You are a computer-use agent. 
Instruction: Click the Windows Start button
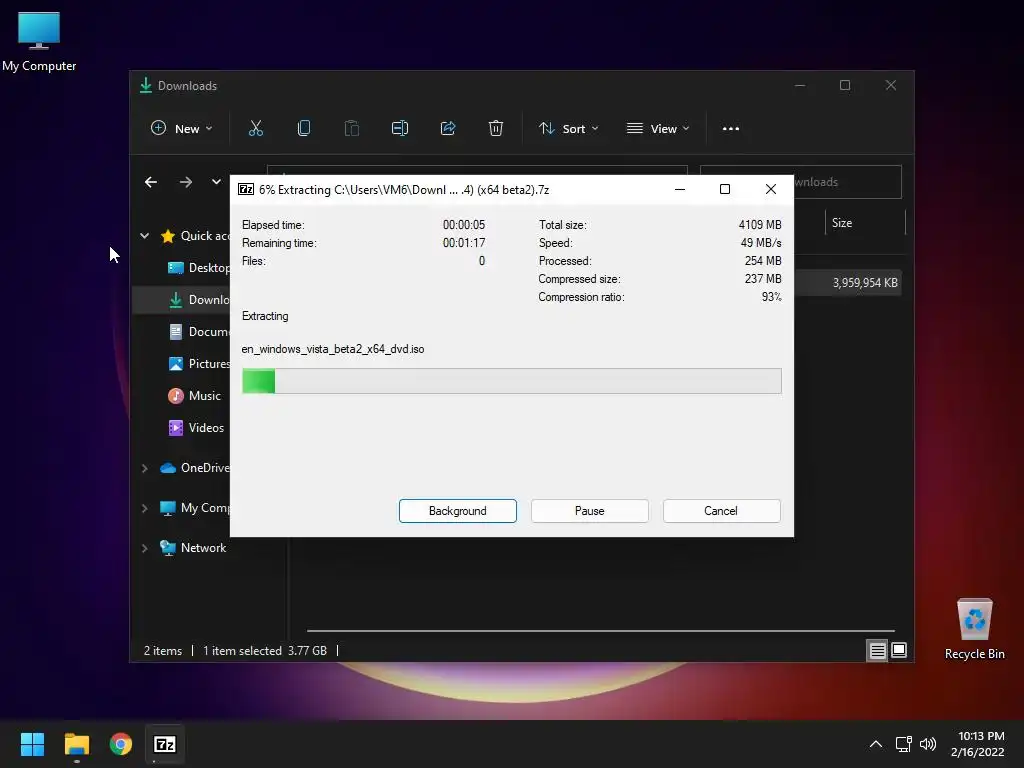(32, 744)
